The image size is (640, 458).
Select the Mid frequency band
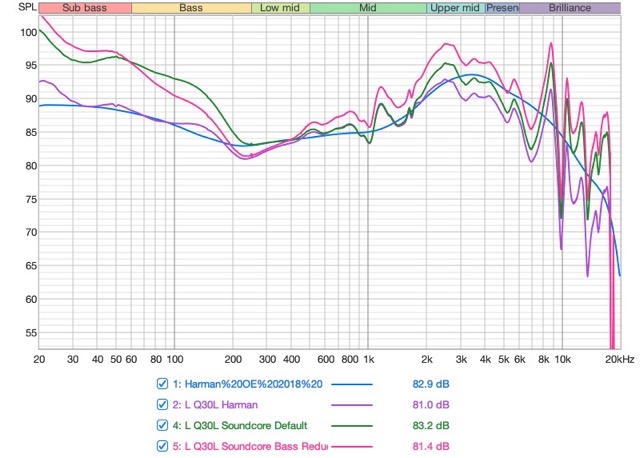coord(368,8)
